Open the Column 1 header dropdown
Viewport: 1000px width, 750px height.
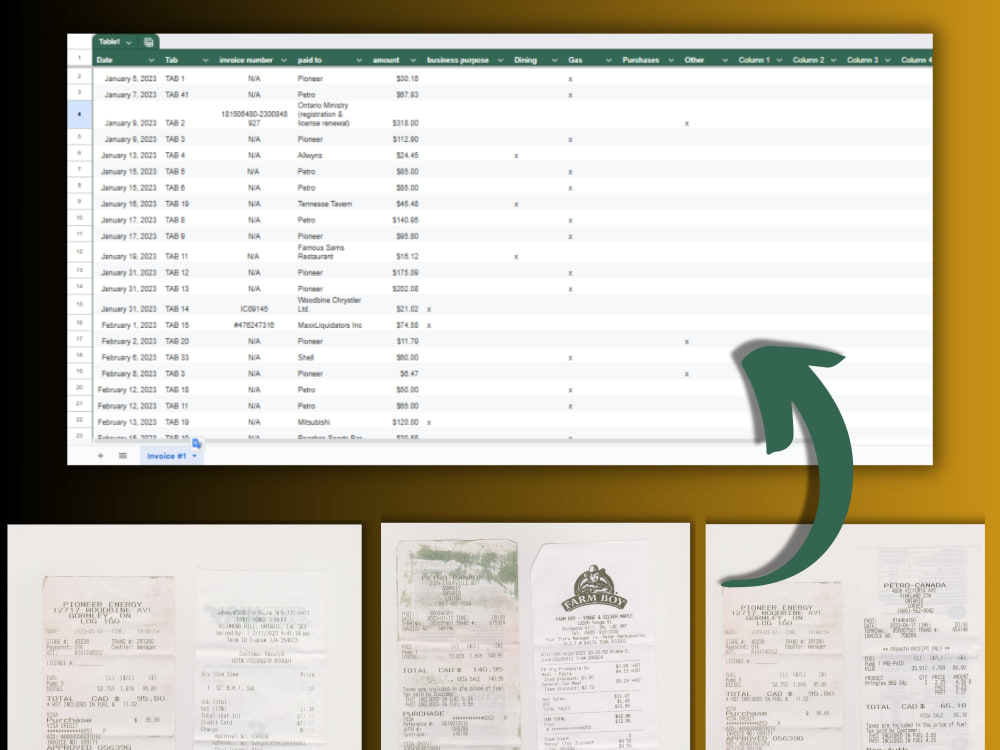[x=779, y=60]
